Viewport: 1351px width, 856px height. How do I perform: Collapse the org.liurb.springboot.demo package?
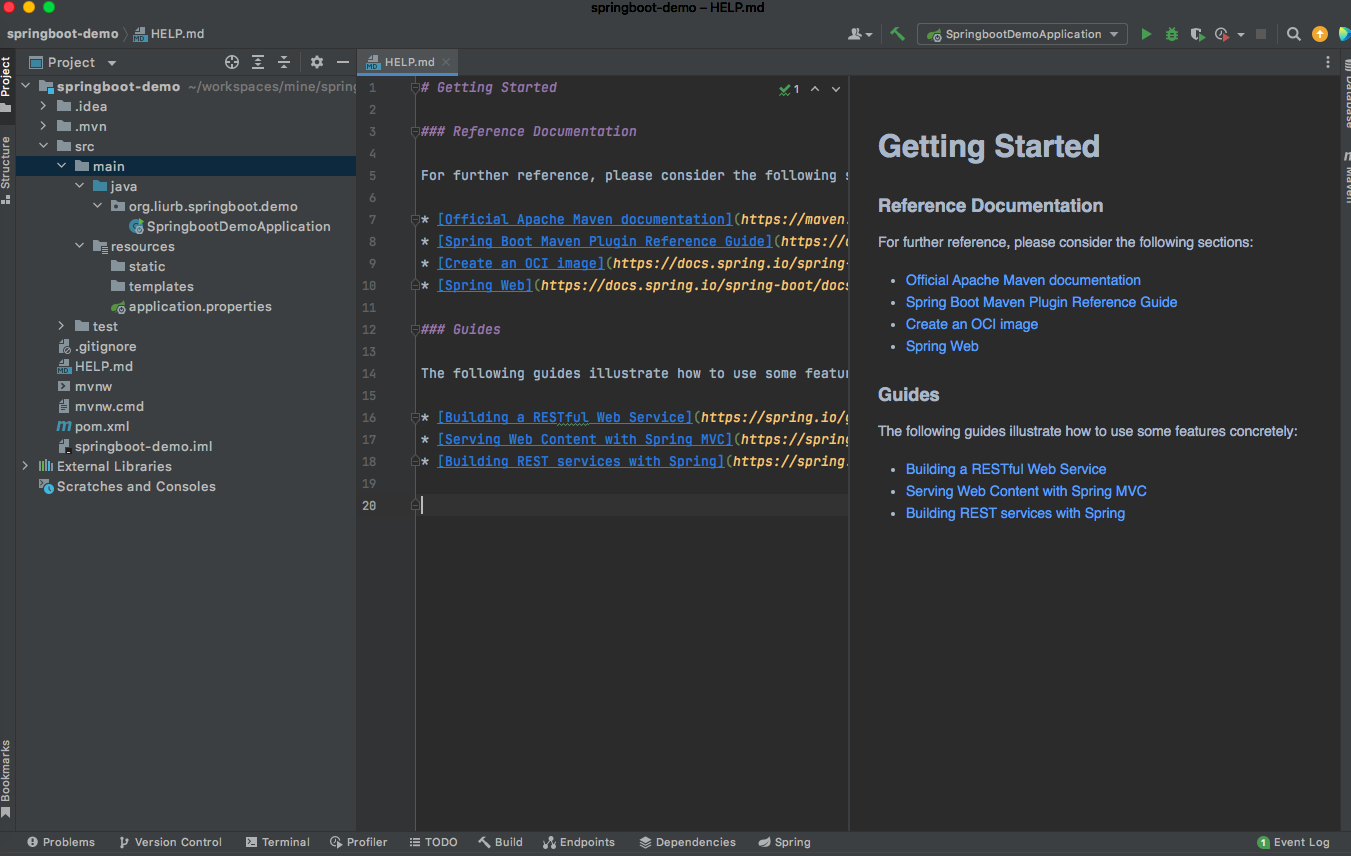pyautogui.click(x=97, y=206)
